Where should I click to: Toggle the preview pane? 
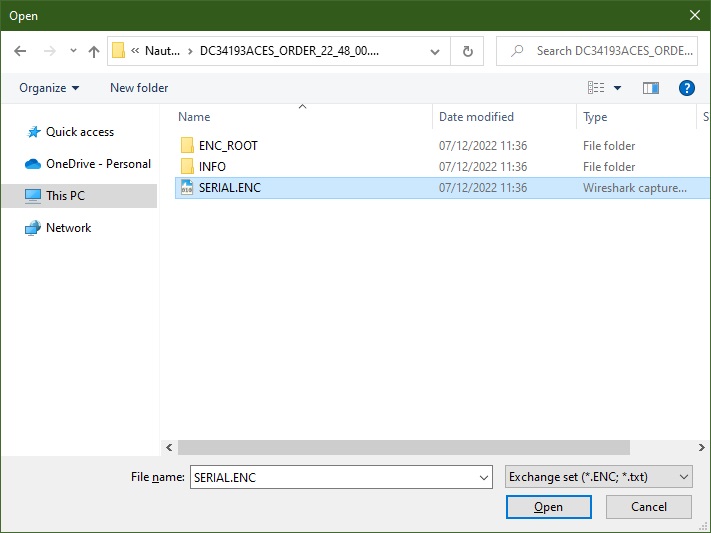point(651,88)
